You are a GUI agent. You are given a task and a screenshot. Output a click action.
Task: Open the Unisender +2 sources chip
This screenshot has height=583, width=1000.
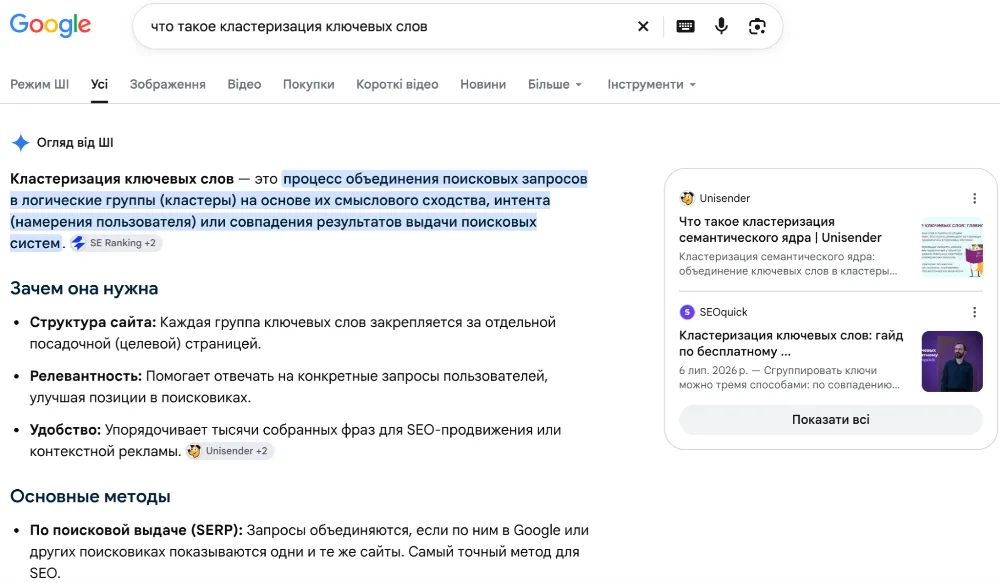point(230,451)
